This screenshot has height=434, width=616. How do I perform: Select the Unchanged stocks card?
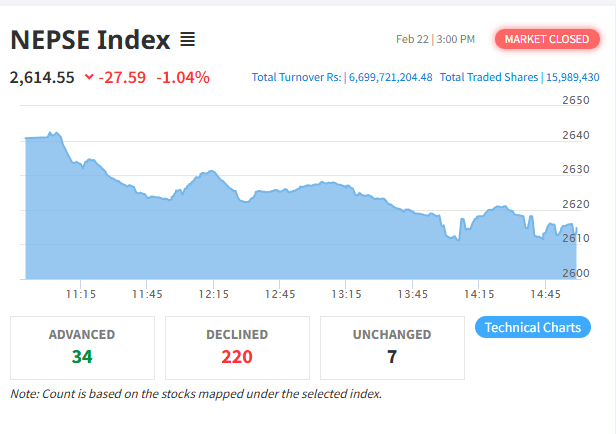(x=392, y=346)
